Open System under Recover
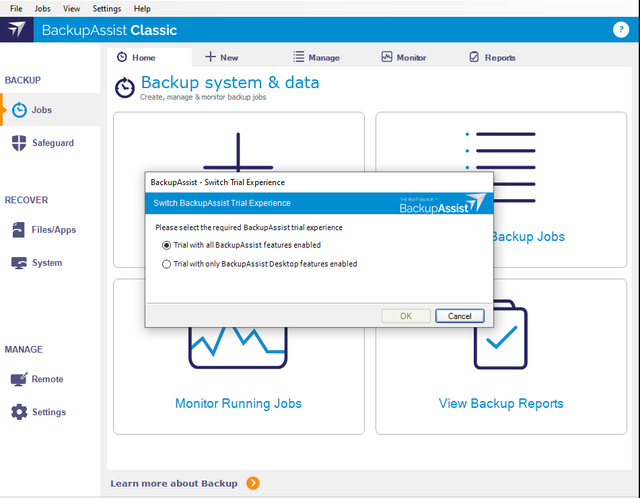Image resolution: width=640 pixels, height=498 pixels. 47,263
